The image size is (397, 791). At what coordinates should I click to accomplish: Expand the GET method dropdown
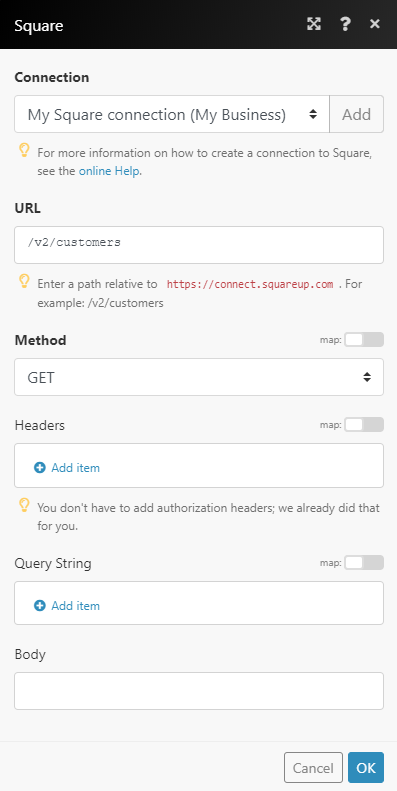[x=199, y=377]
